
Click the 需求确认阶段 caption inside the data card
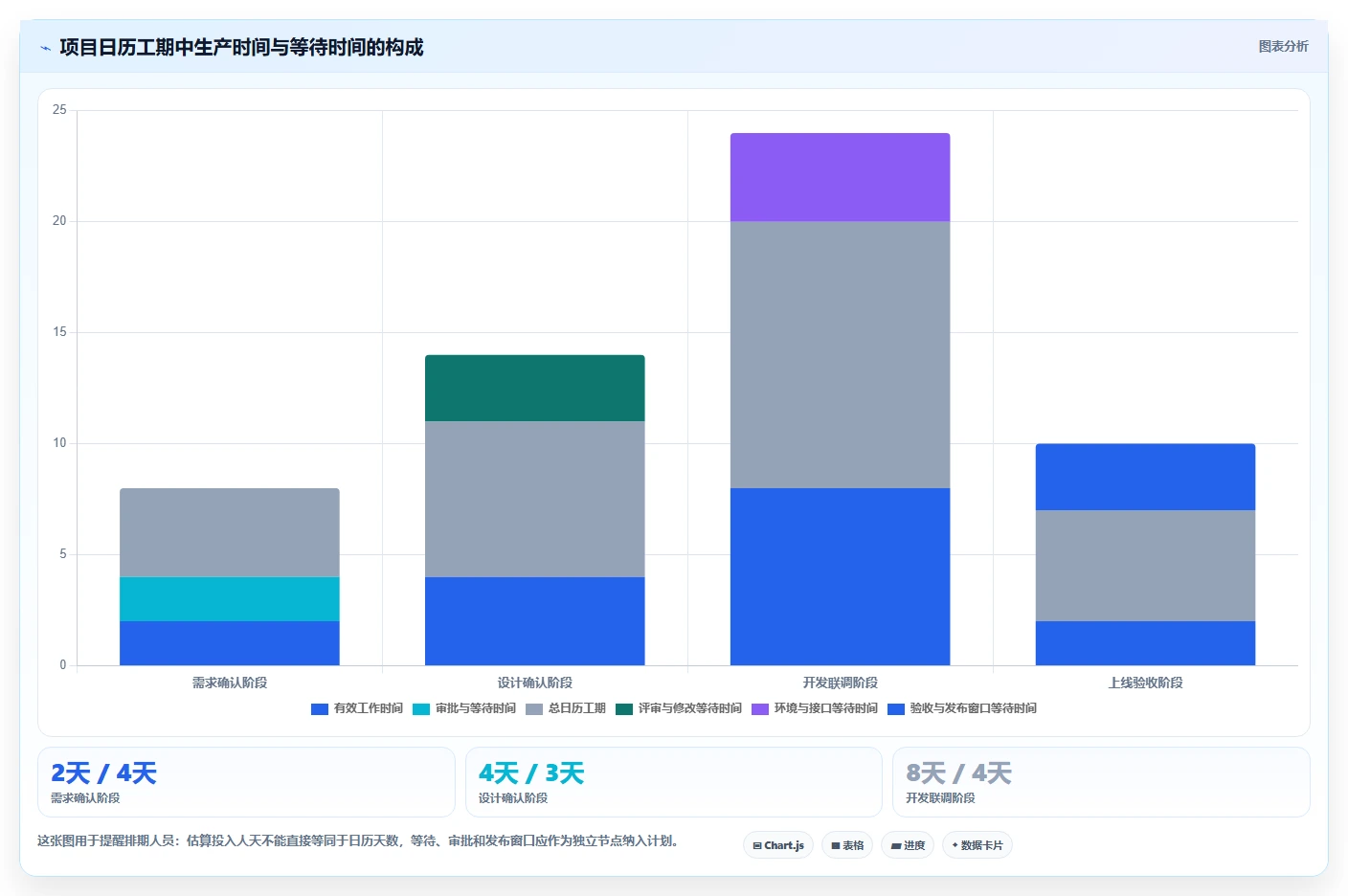point(85,798)
